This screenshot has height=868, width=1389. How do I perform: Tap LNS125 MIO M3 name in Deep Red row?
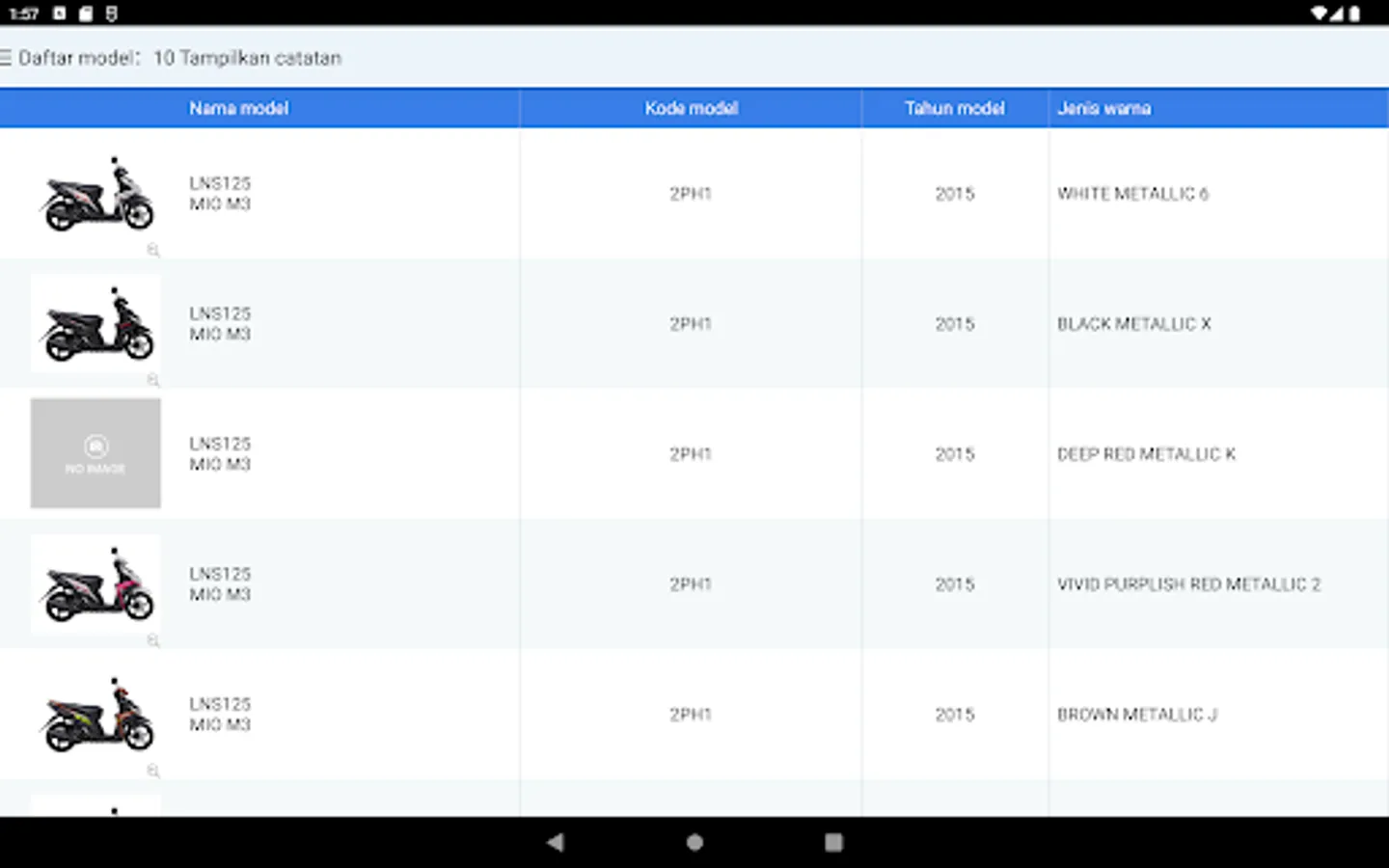coord(220,453)
